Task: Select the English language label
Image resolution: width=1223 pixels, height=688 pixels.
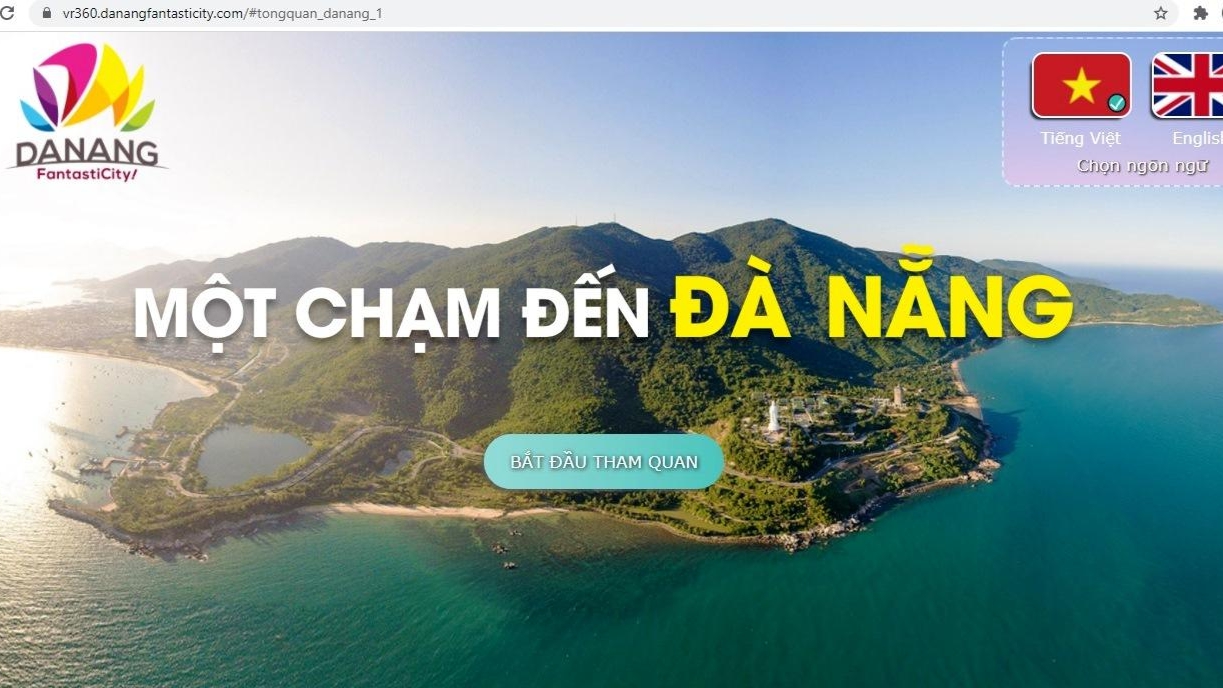Action: 1197,138
